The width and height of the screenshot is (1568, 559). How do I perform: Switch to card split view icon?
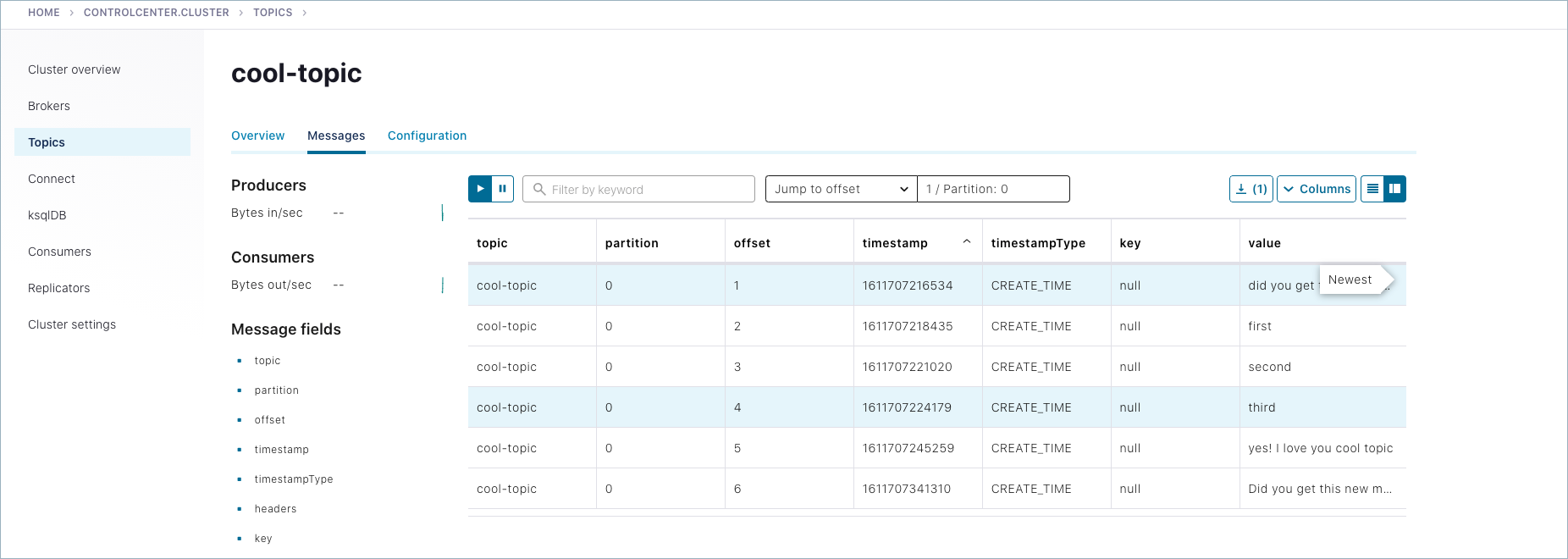(x=1394, y=189)
